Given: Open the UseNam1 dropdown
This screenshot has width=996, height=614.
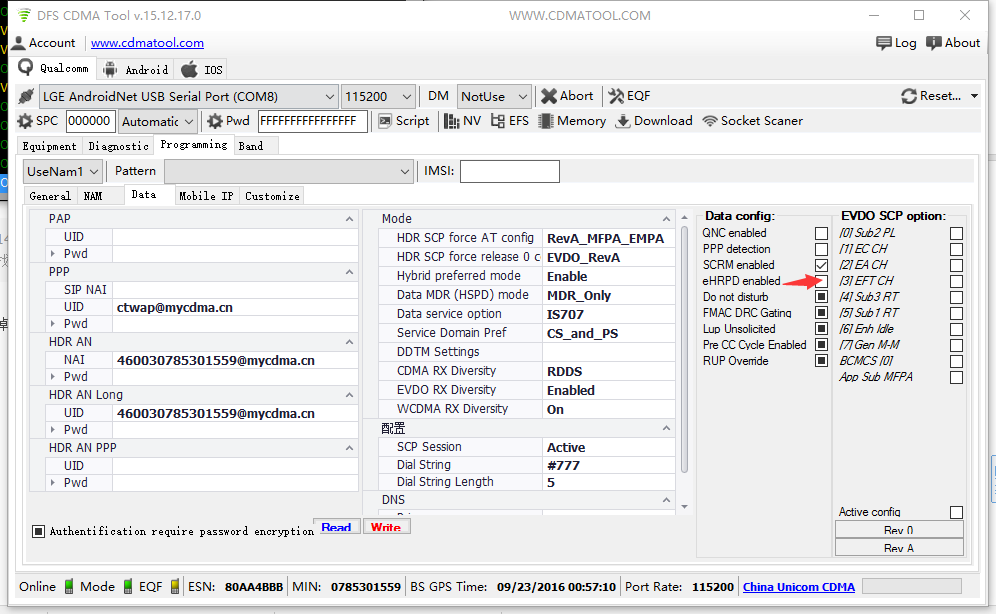Looking at the screenshot, I should pos(63,171).
